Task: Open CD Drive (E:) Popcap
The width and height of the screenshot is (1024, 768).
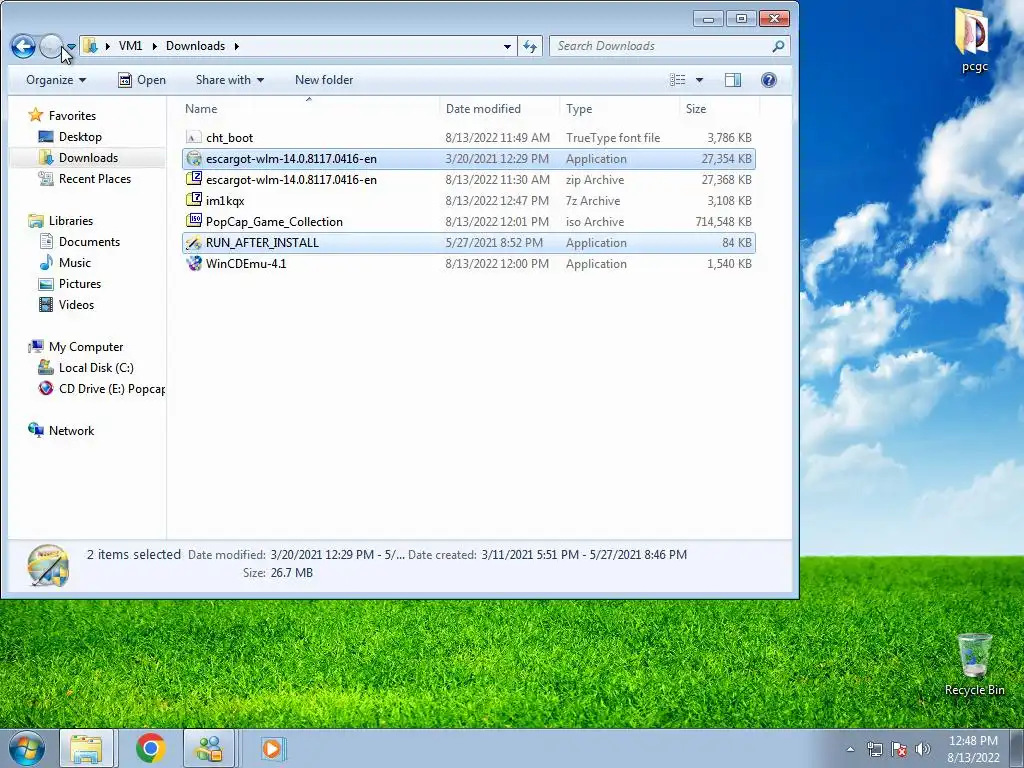Action: click(111, 389)
